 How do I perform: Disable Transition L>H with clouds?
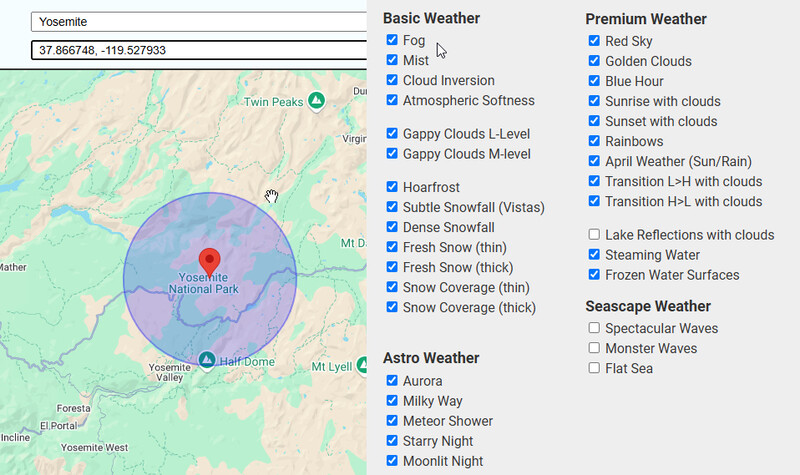[594, 181]
